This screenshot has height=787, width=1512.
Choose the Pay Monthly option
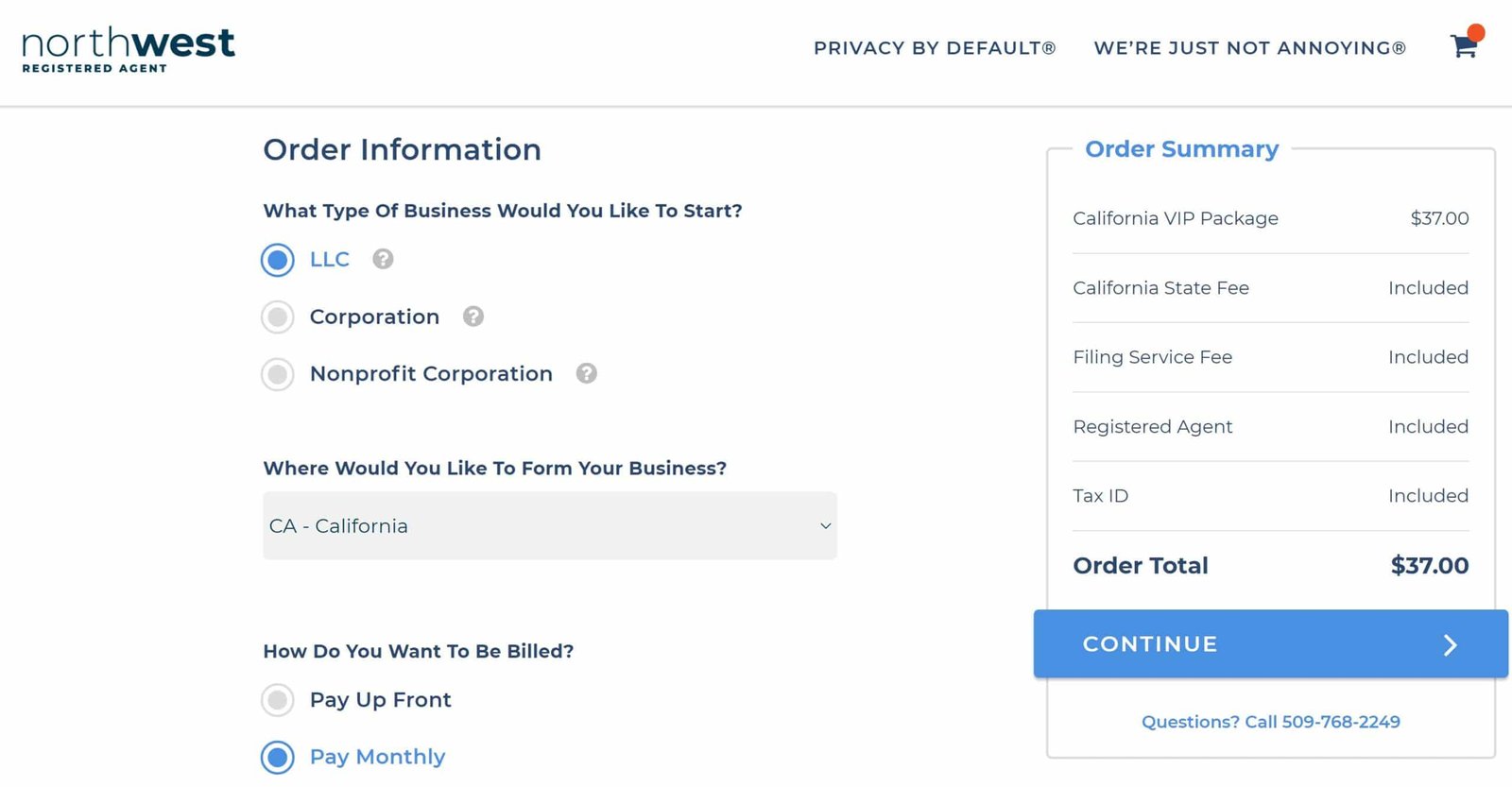tap(278, 757)
